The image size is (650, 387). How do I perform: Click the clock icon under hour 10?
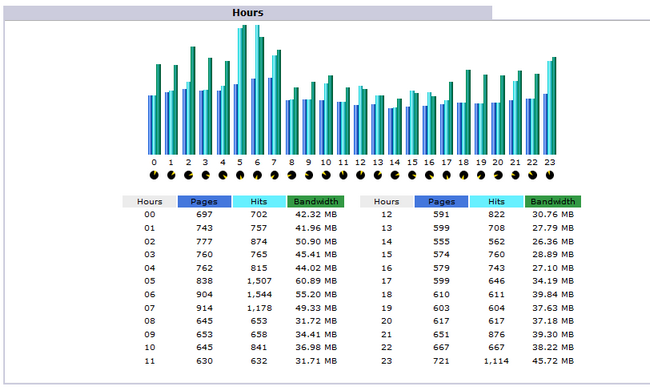pyautogui.click(x=326, y=175)
